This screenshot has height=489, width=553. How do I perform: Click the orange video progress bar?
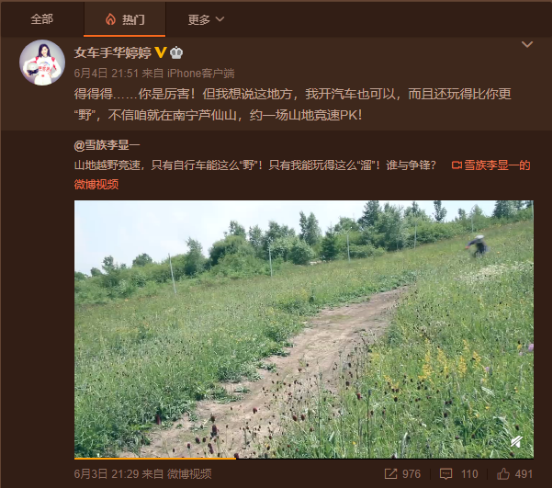click(155, 458)
